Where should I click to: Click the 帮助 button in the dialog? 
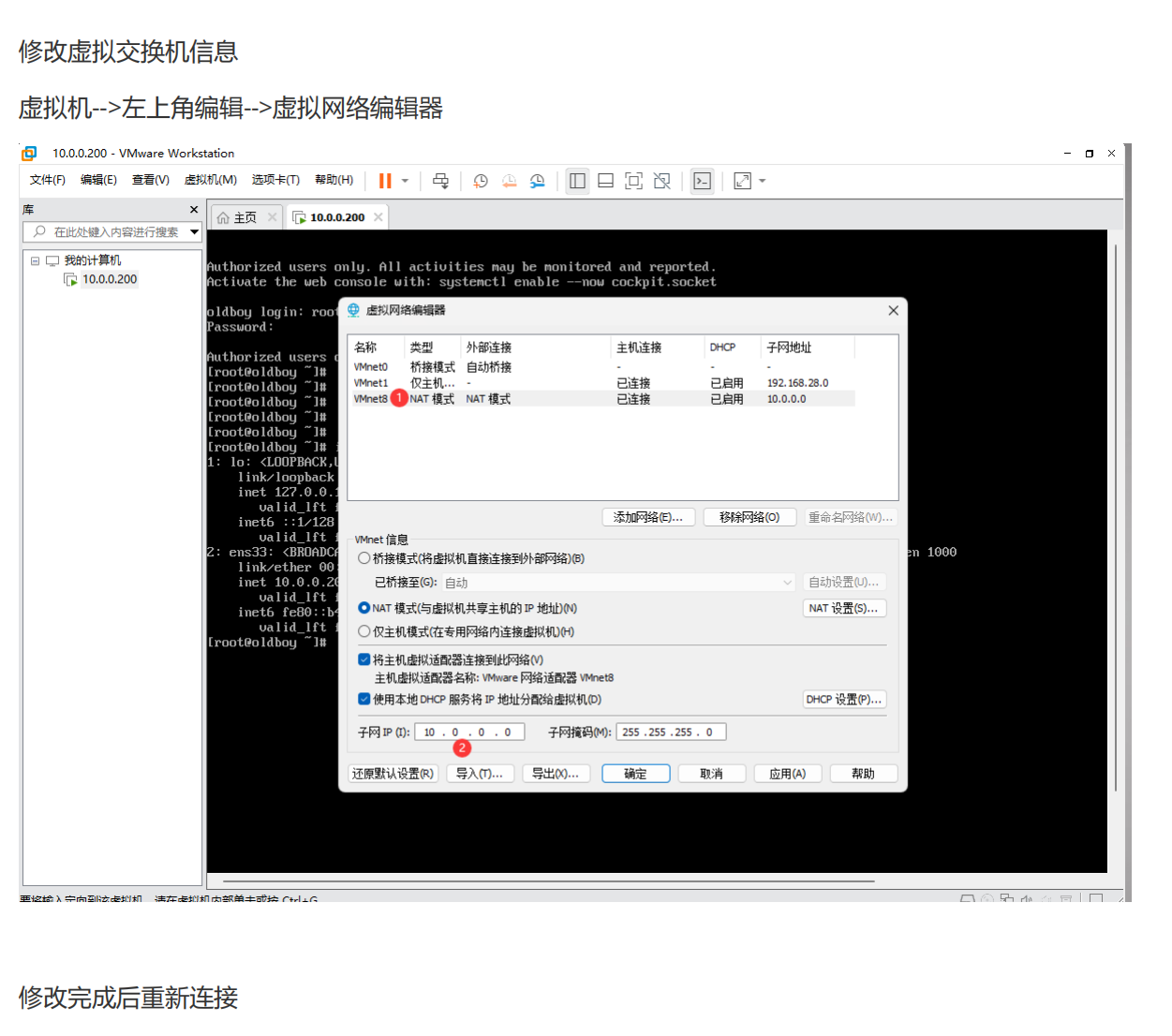863,774
